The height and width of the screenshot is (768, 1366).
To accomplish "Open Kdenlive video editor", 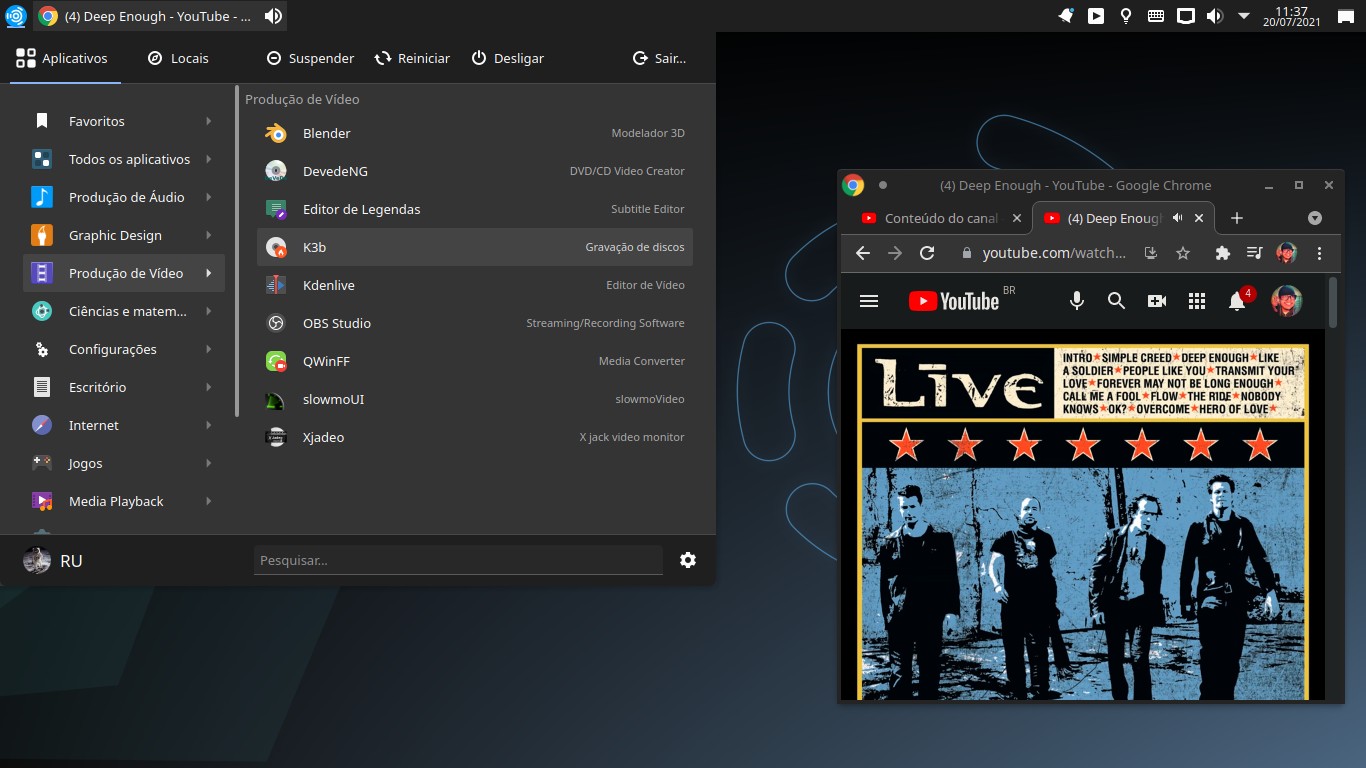I will click(475, 285).
